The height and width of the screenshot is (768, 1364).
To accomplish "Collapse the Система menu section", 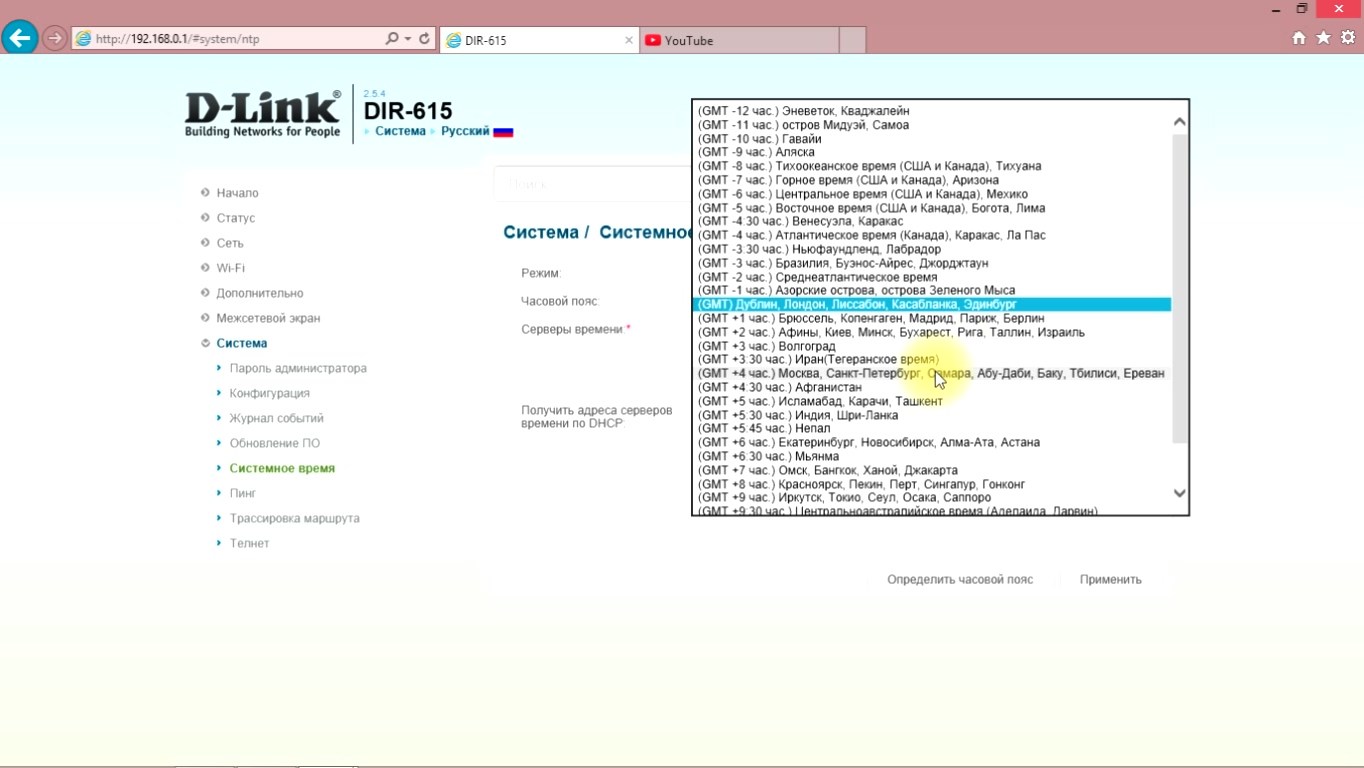I will [241, 343].
